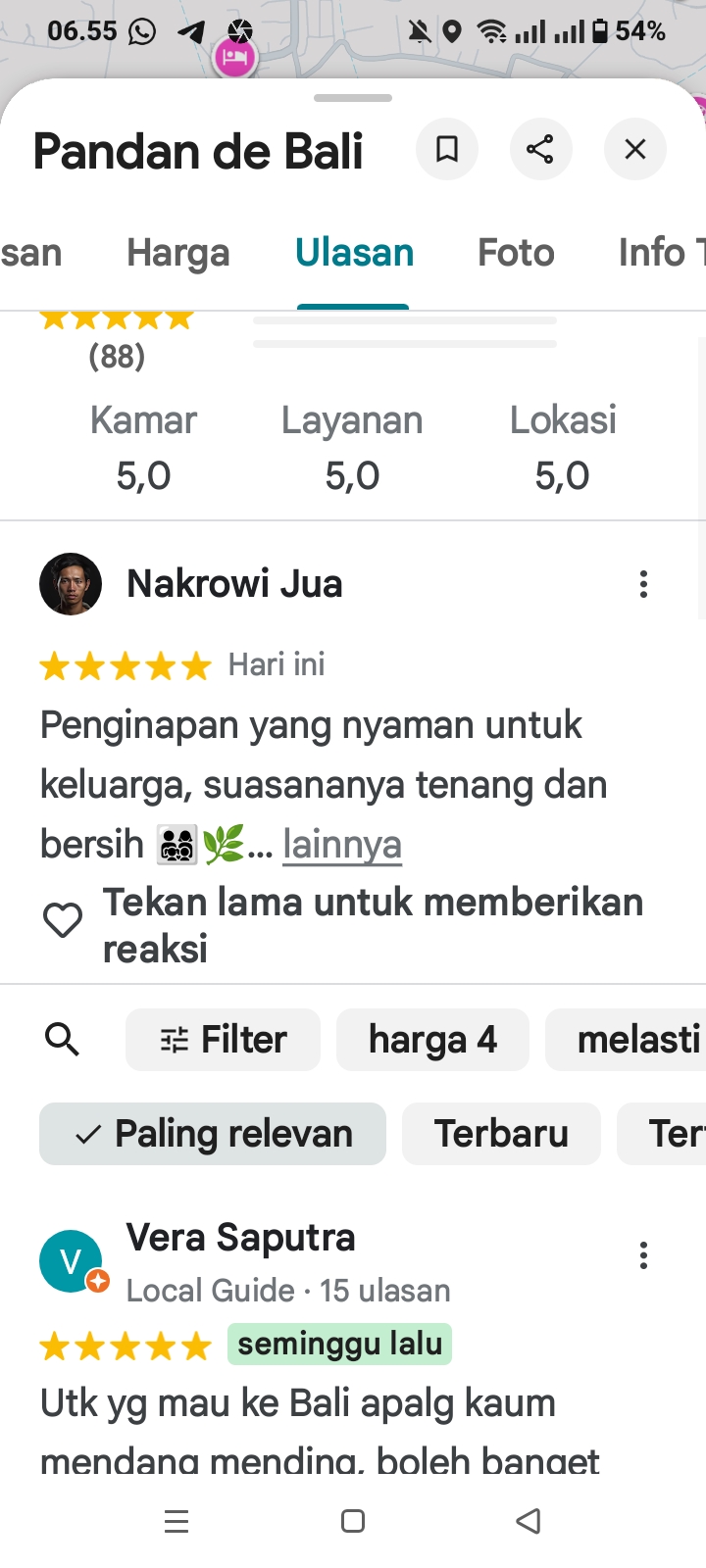Switch sorting to Terbaru
This screenshot has height=1568, width=706.
click(x=501, y=1134)
